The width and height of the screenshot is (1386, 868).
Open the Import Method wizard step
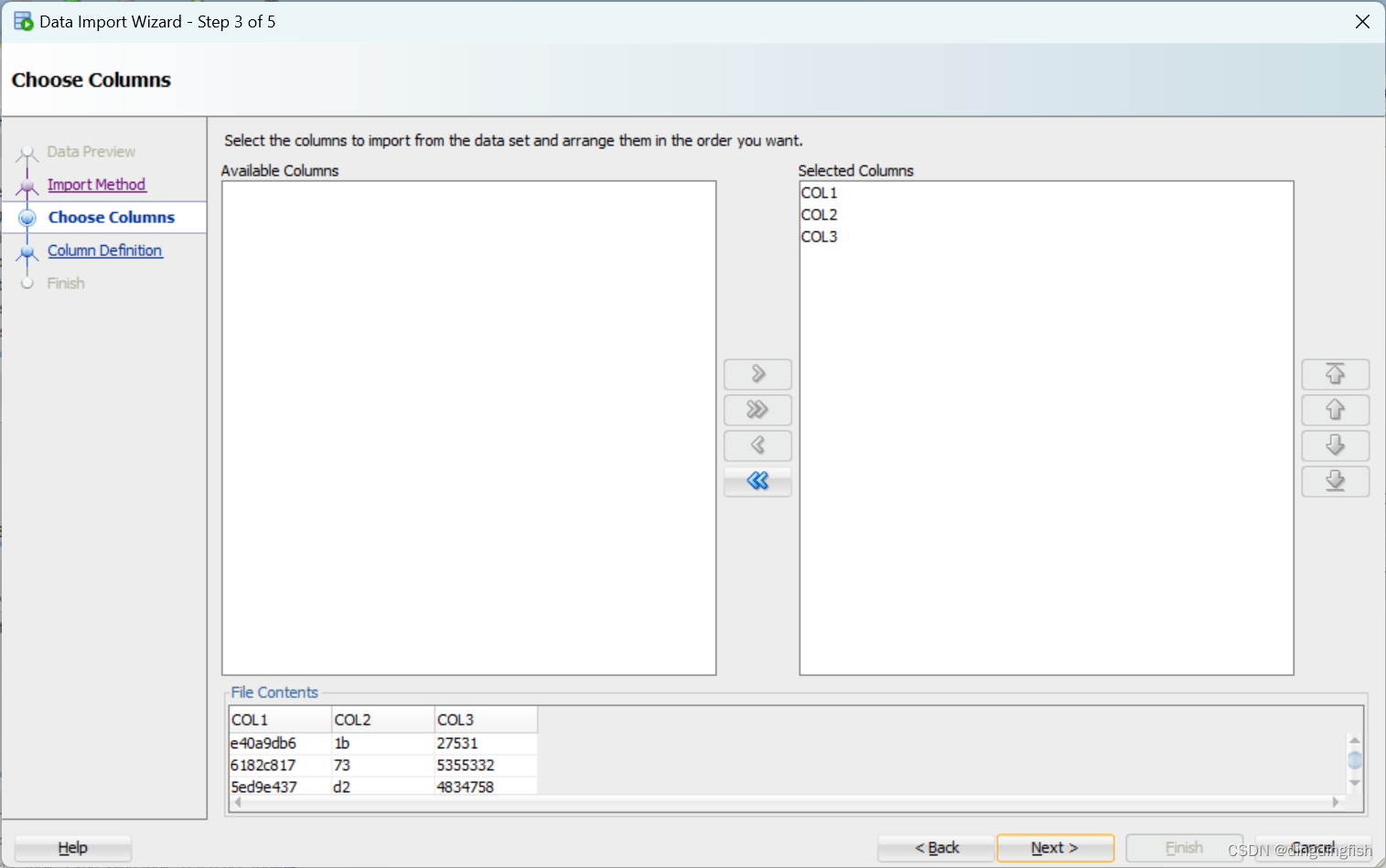(96, 184)
